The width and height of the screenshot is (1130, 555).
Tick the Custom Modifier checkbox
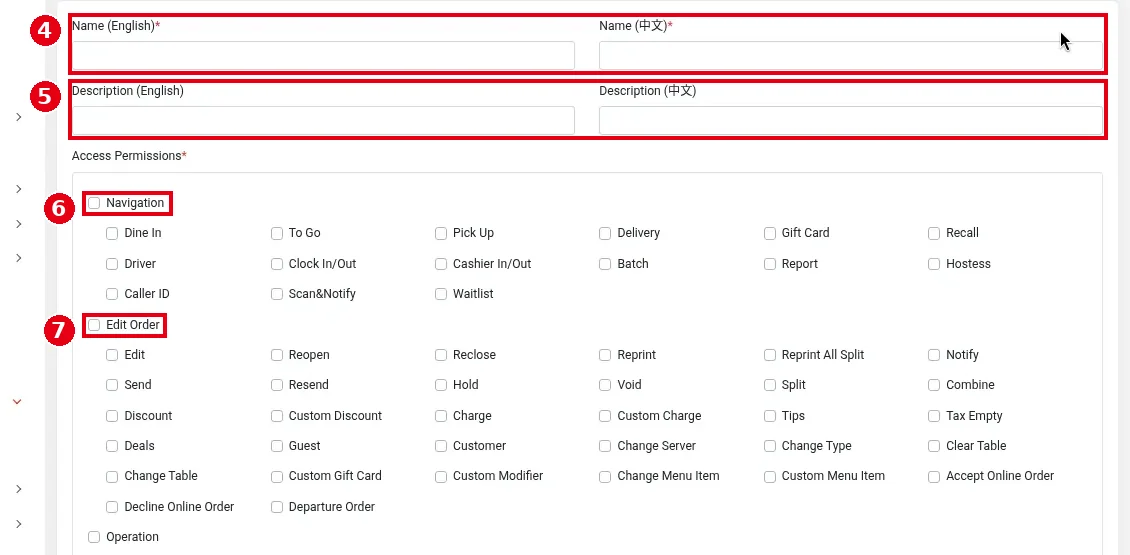(x=441, y=476)
